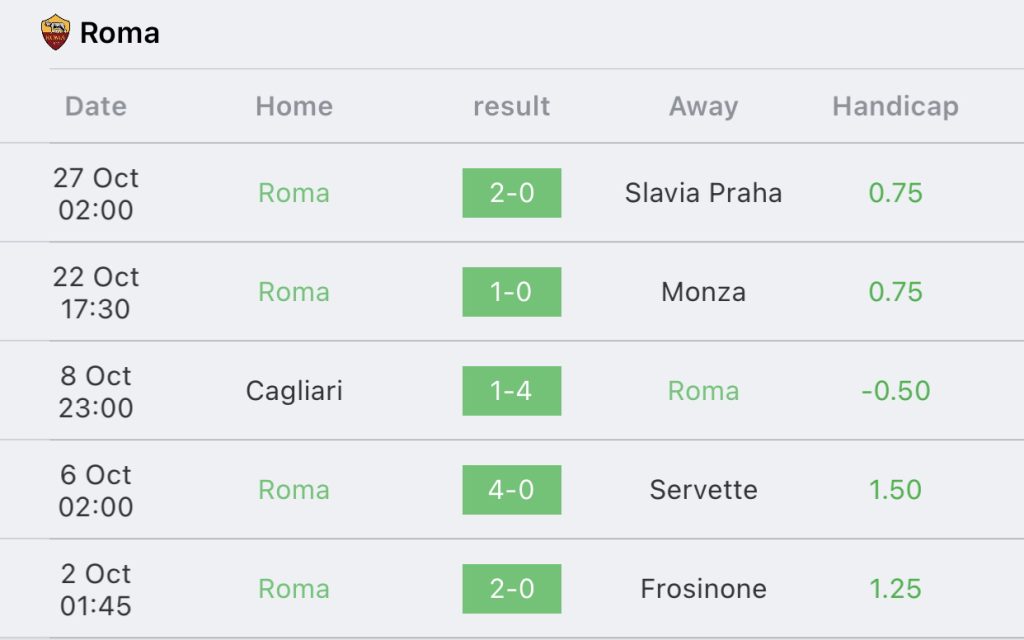1024x640 pixels.
Task: Click the Cagliari home team name
Action: 294,391
